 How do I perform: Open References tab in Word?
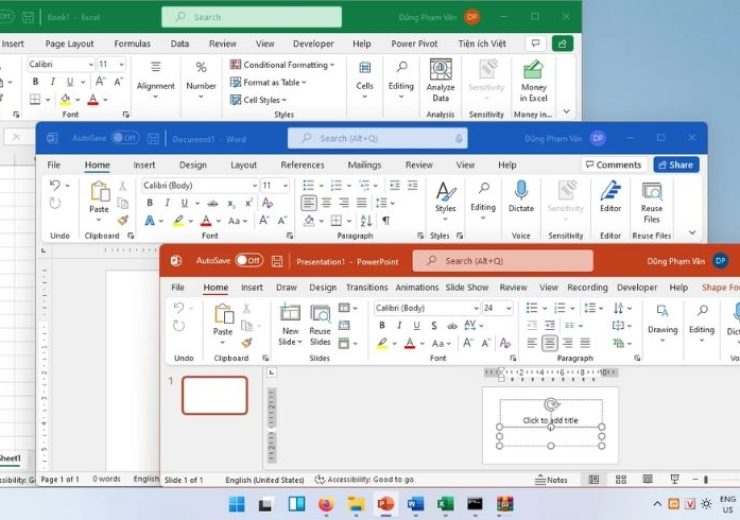(302, 165)
